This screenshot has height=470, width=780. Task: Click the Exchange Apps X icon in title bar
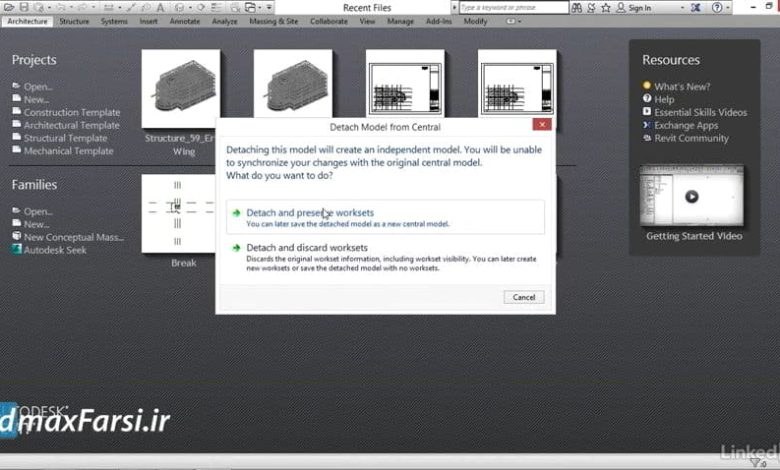695,8
